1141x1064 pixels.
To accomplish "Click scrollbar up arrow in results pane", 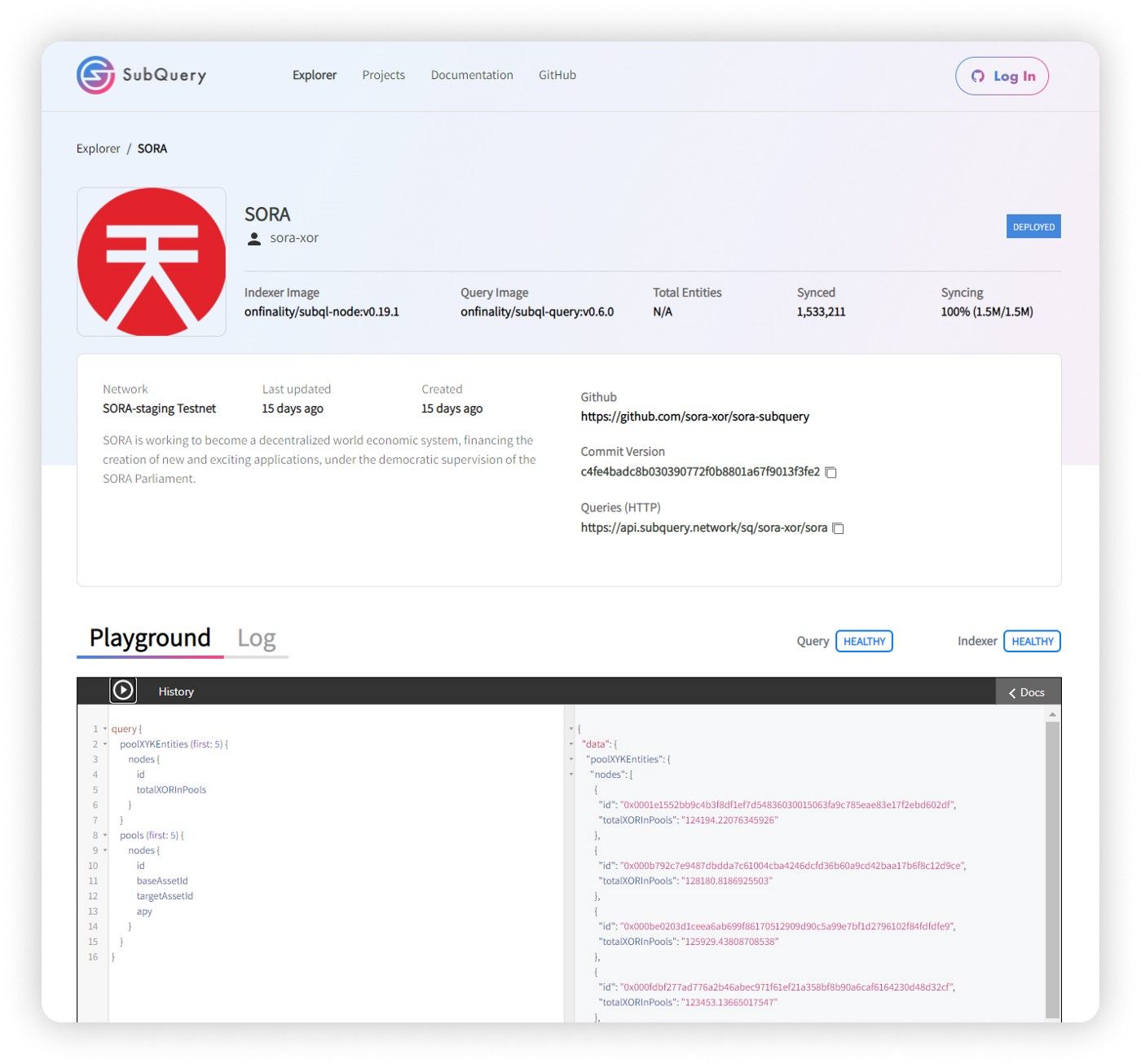I will pos(1053,714).
